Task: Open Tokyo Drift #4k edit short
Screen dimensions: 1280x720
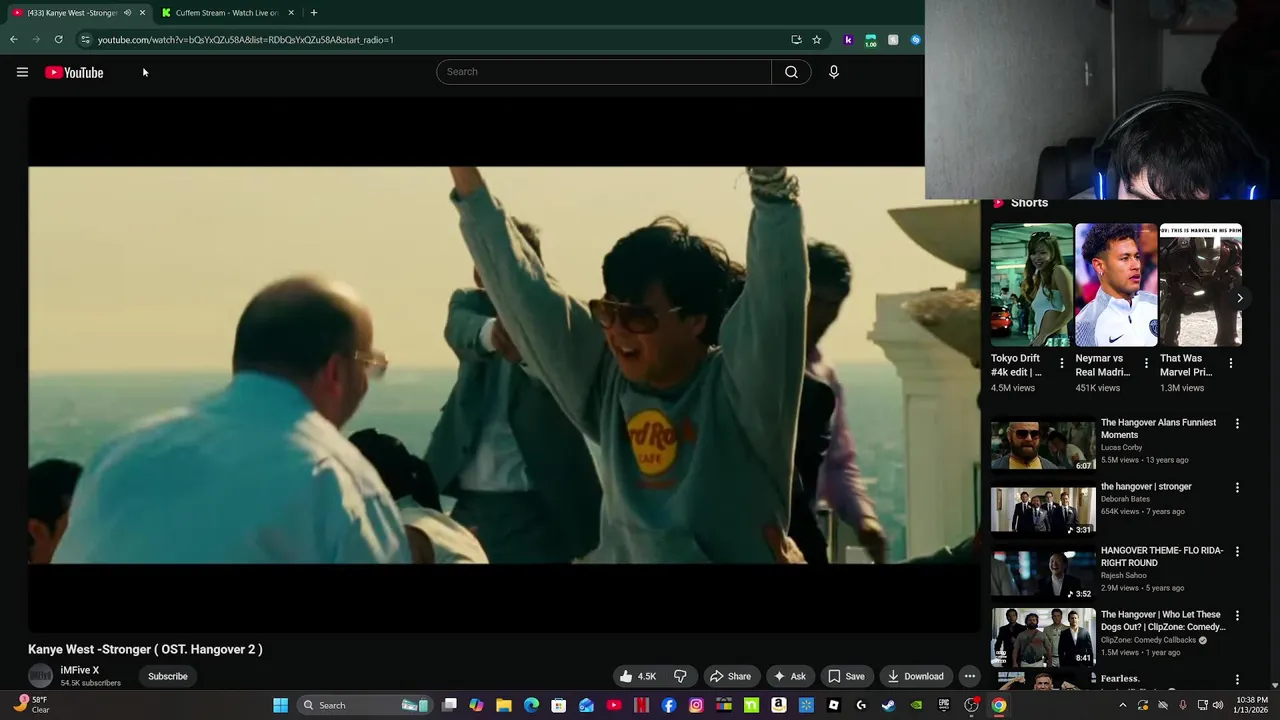Action: [1031, 285]
